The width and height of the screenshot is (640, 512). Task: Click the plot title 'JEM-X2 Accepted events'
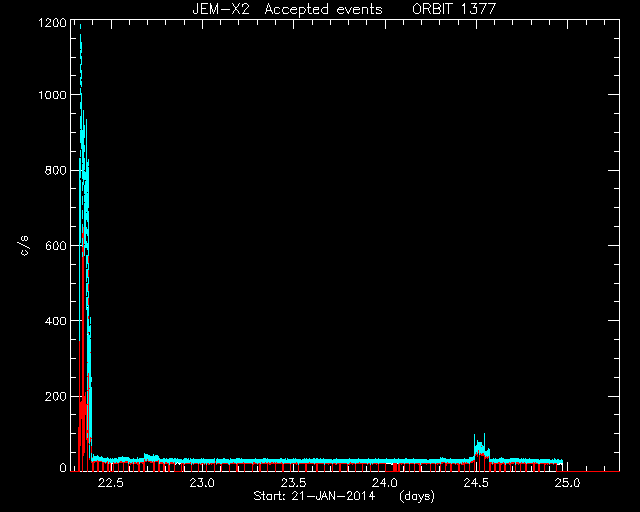[287, 9]
